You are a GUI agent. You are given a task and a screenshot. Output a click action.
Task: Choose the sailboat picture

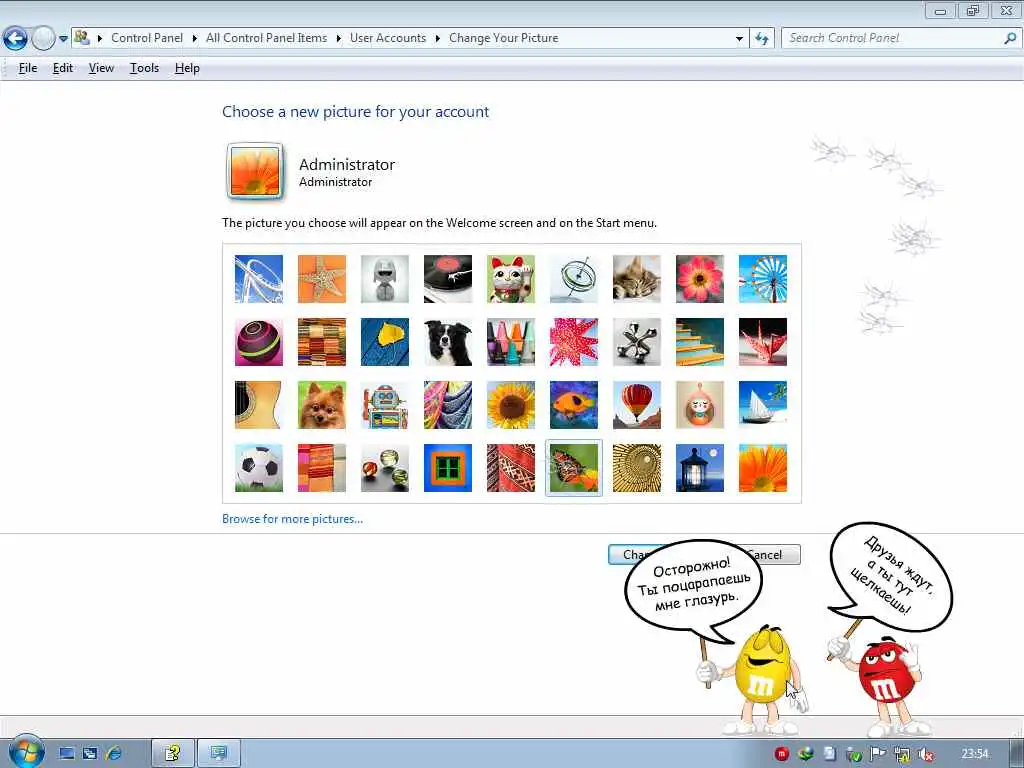(763, 405)
